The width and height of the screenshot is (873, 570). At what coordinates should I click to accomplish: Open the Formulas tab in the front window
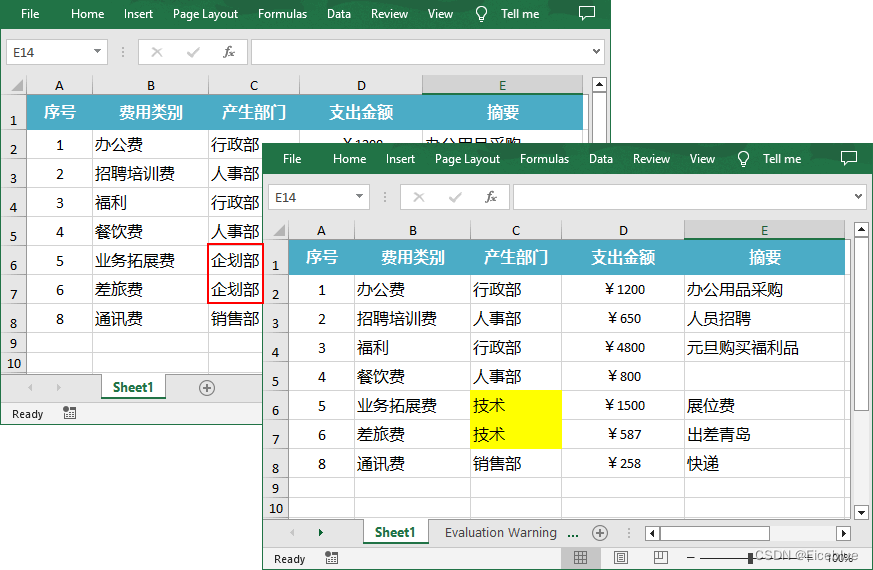coord(544,159)
